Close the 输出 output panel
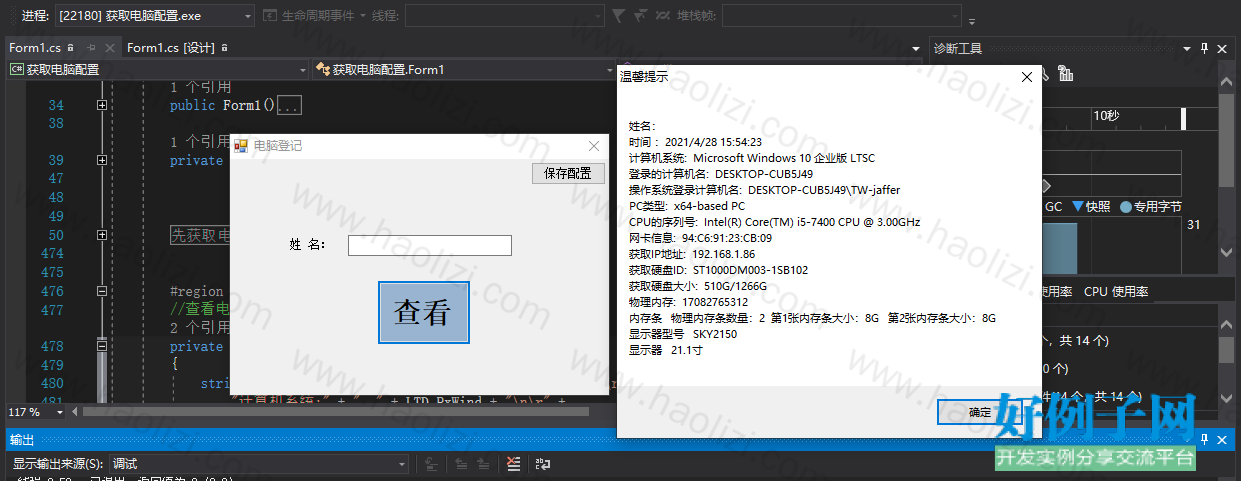Viewport: 1241px width, 481px height. (x=1223, y=439)
